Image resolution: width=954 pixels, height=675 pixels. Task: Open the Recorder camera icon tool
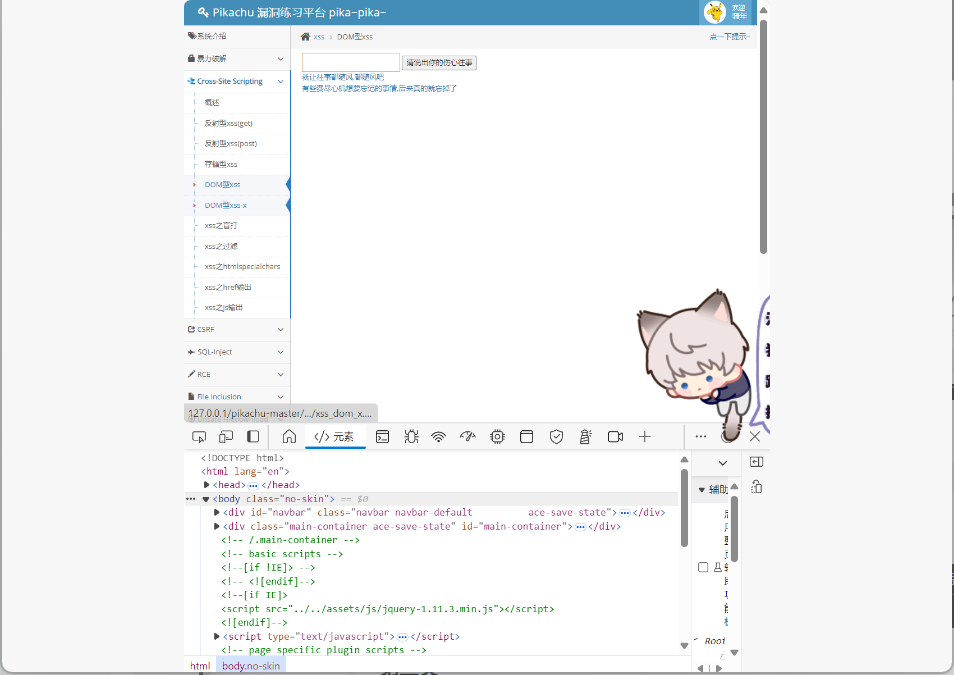tap(616, 436)
